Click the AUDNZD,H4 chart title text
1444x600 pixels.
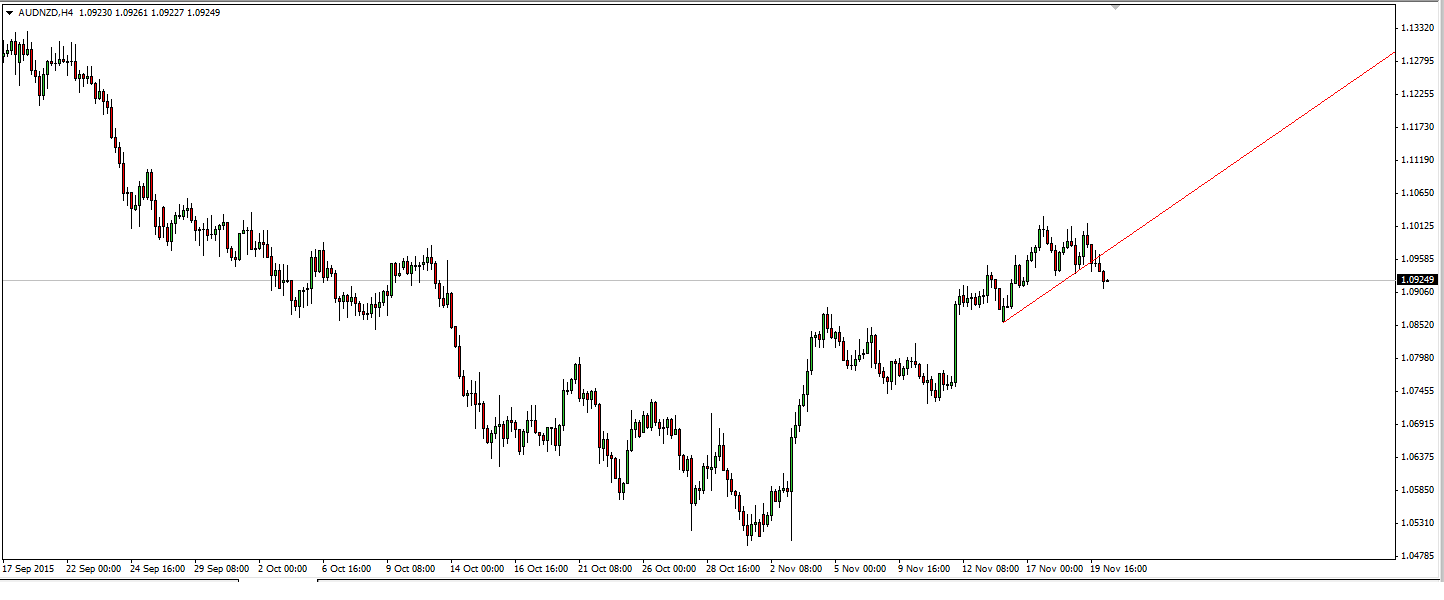45,13
